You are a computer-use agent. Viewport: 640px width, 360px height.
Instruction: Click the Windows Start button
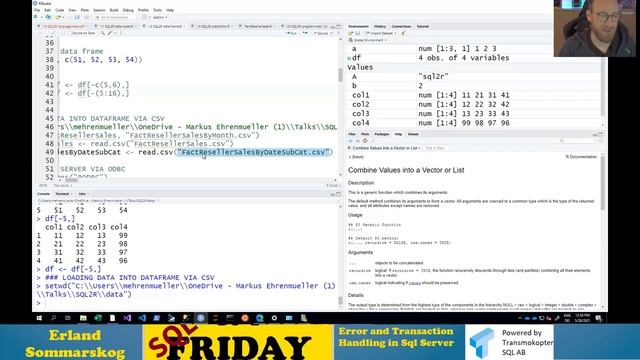[39, 318]
